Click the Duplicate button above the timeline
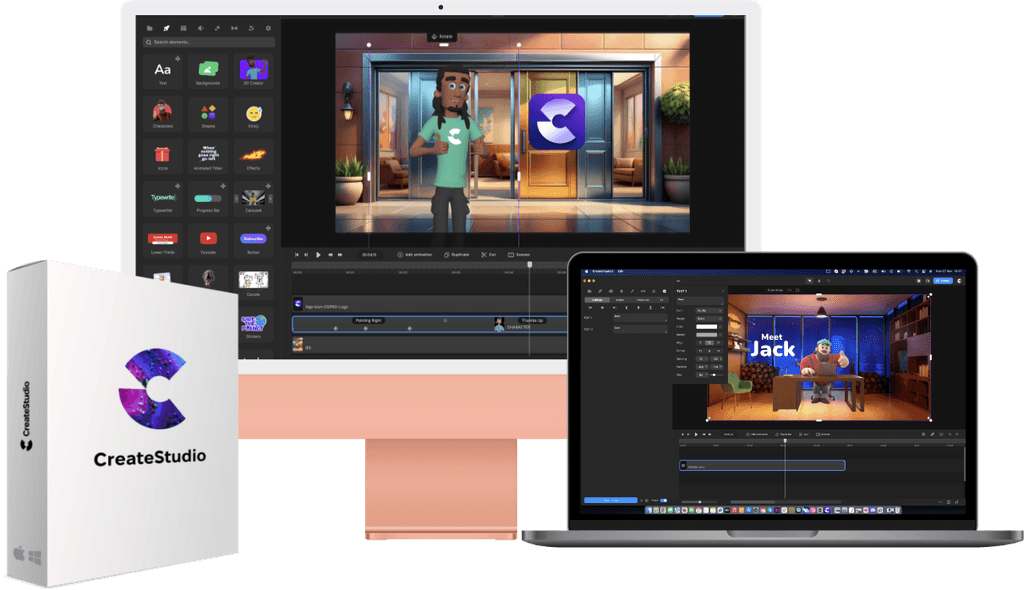The width and height of the screenshot is (1024, 590). [456, 254]
